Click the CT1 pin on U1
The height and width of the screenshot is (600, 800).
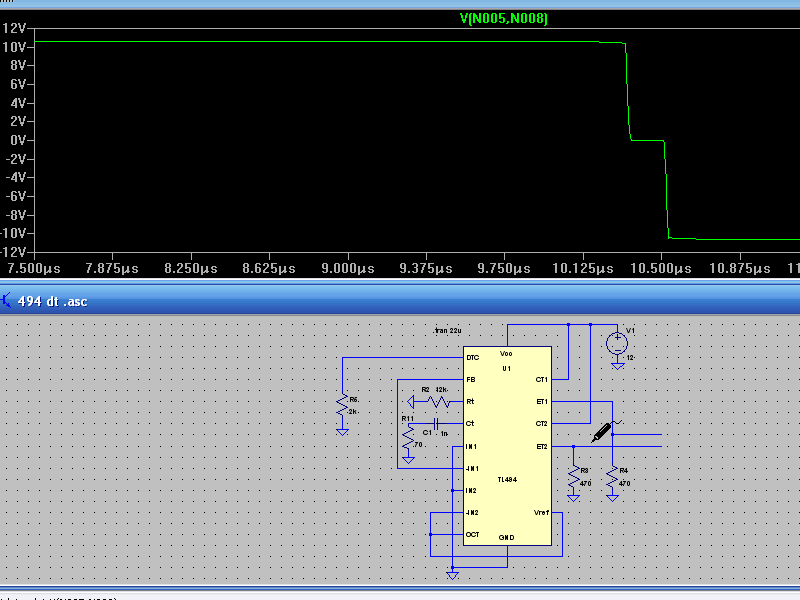coord(542,380)
